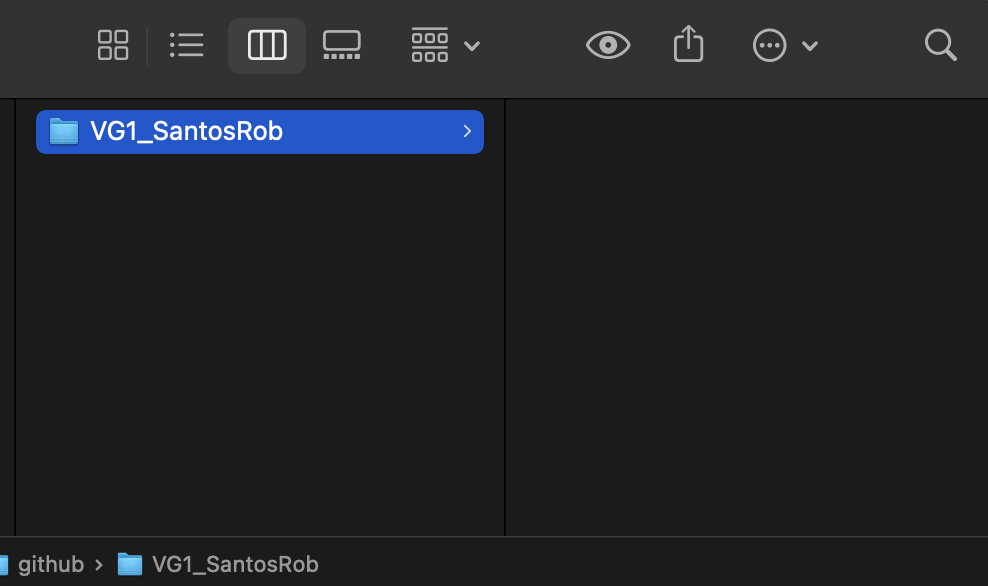Go to github in the path bar
The height and width of the screenshot is (586, 988).
pyautogui.click(x=50, y=564)
